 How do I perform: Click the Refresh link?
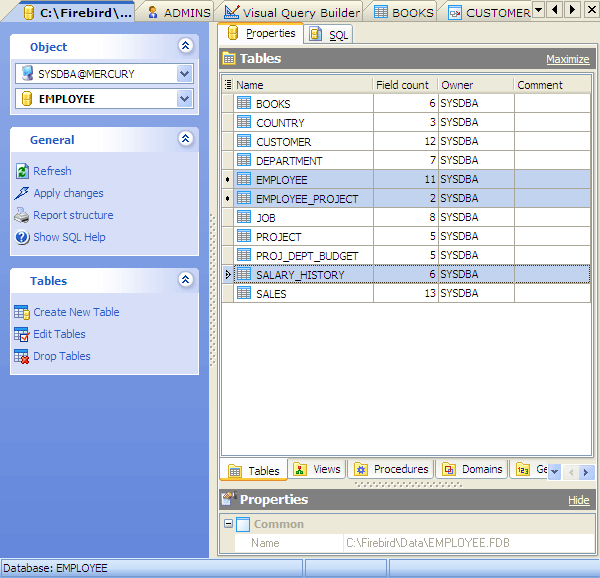tap(52, 171)
